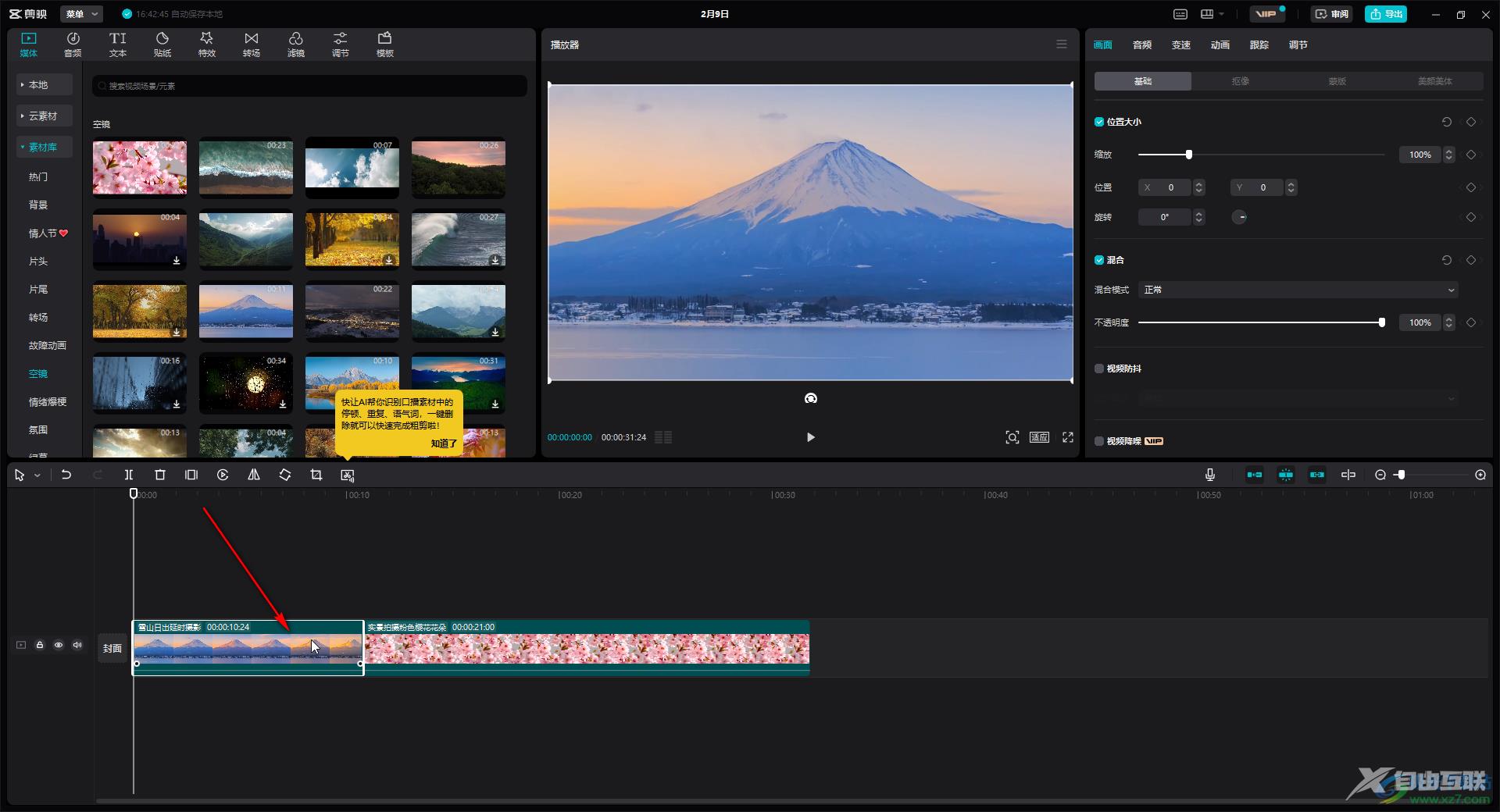Open the 菜单 menu dropdown
The image size is (1500, 812).
tap(81, 14)
